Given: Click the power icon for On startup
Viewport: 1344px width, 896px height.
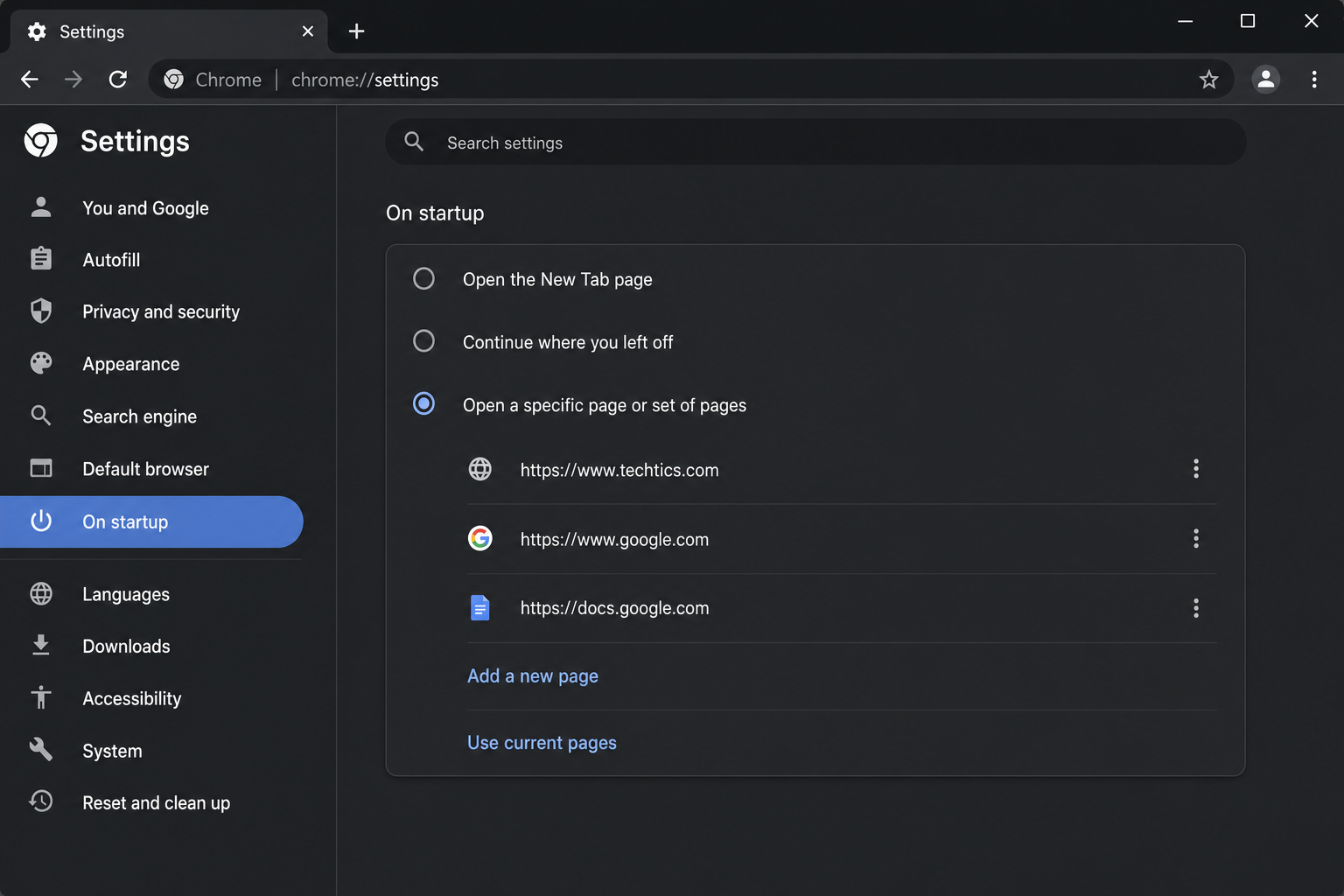Looking at the screenshot, I should click(41, 521).
